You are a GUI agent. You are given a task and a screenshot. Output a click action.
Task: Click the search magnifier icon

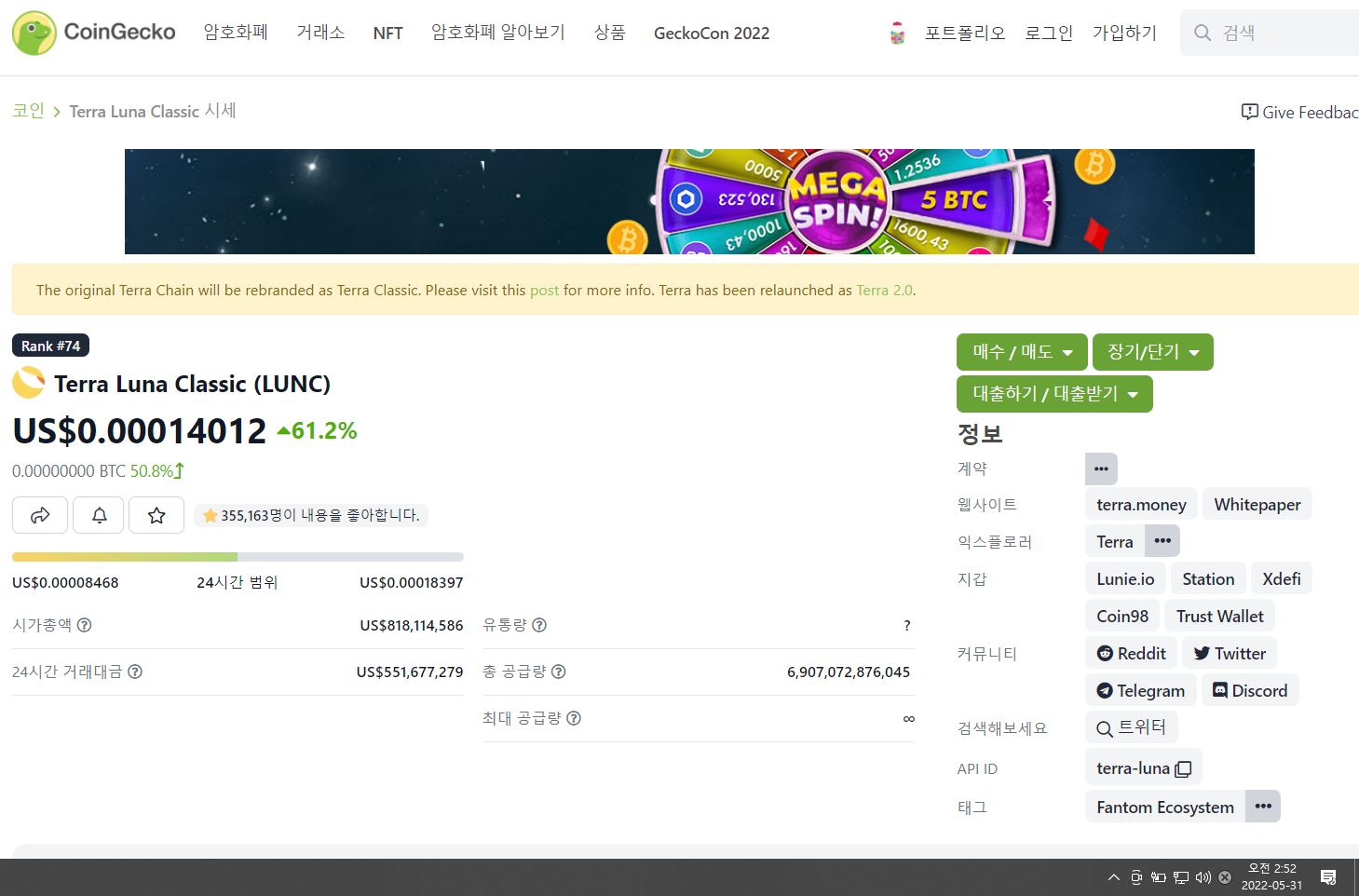(1203, 33)
